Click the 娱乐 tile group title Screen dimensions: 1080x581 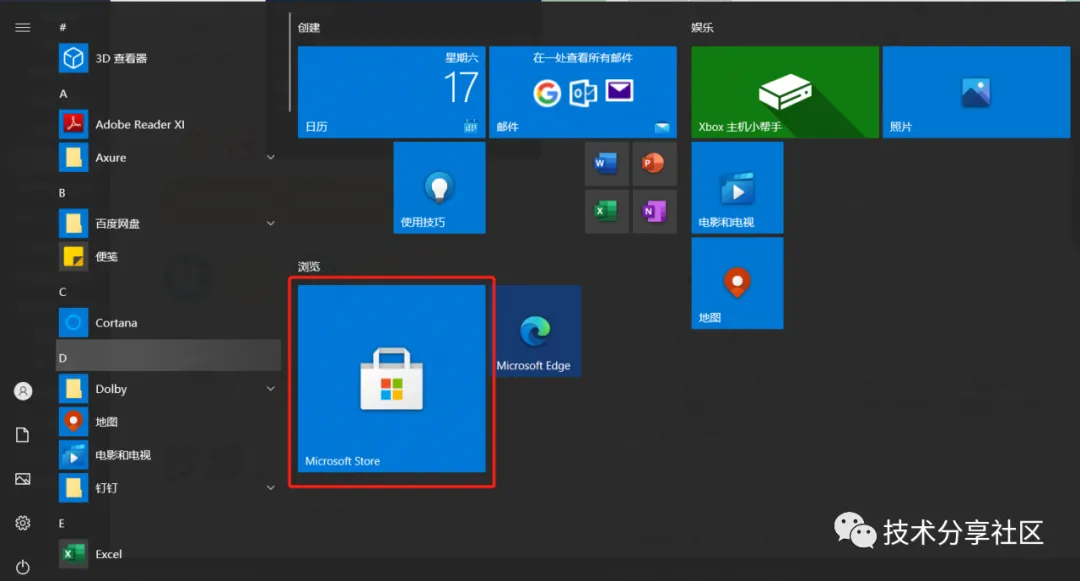click(703, 28)
